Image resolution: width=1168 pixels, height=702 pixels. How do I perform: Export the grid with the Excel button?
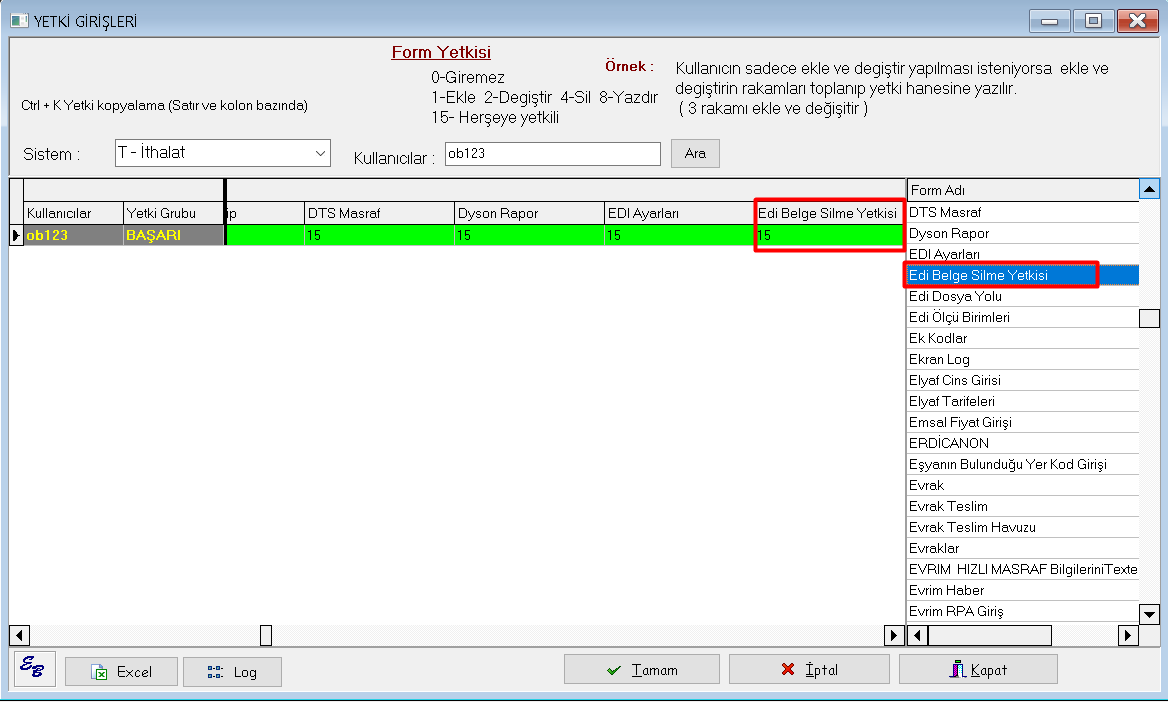(121, 671)
